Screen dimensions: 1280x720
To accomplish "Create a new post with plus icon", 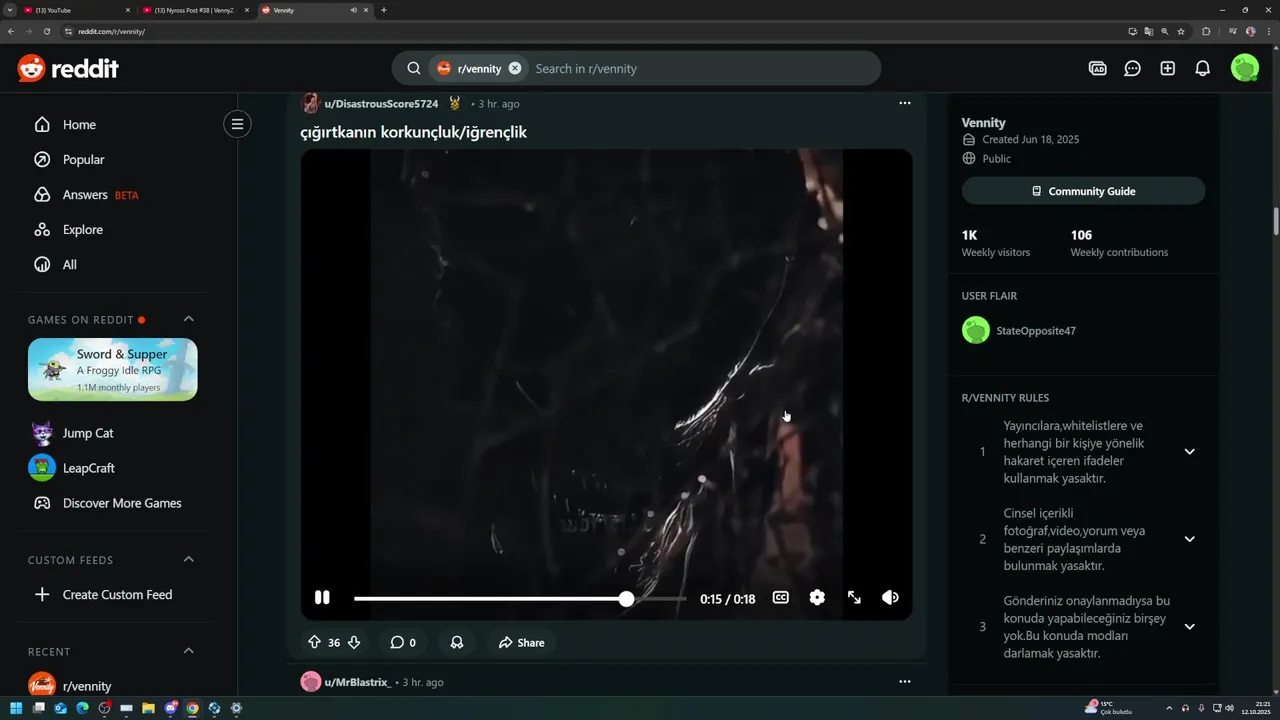I will [x=1167, y=68].
